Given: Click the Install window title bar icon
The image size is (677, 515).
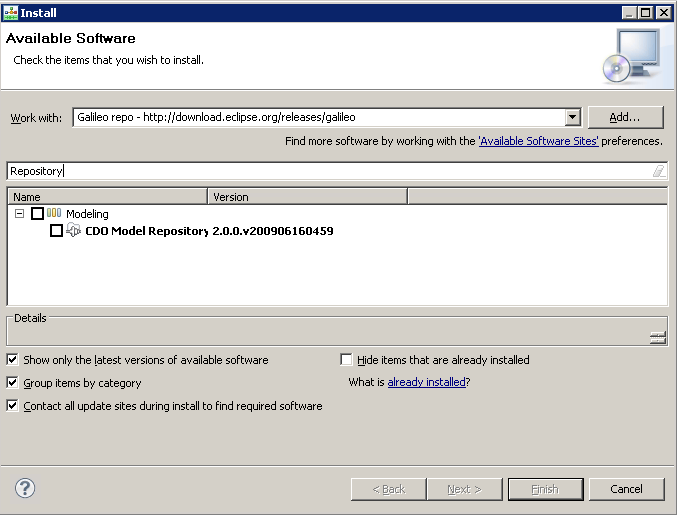Looking at the screenshot, I should [10, 12].
